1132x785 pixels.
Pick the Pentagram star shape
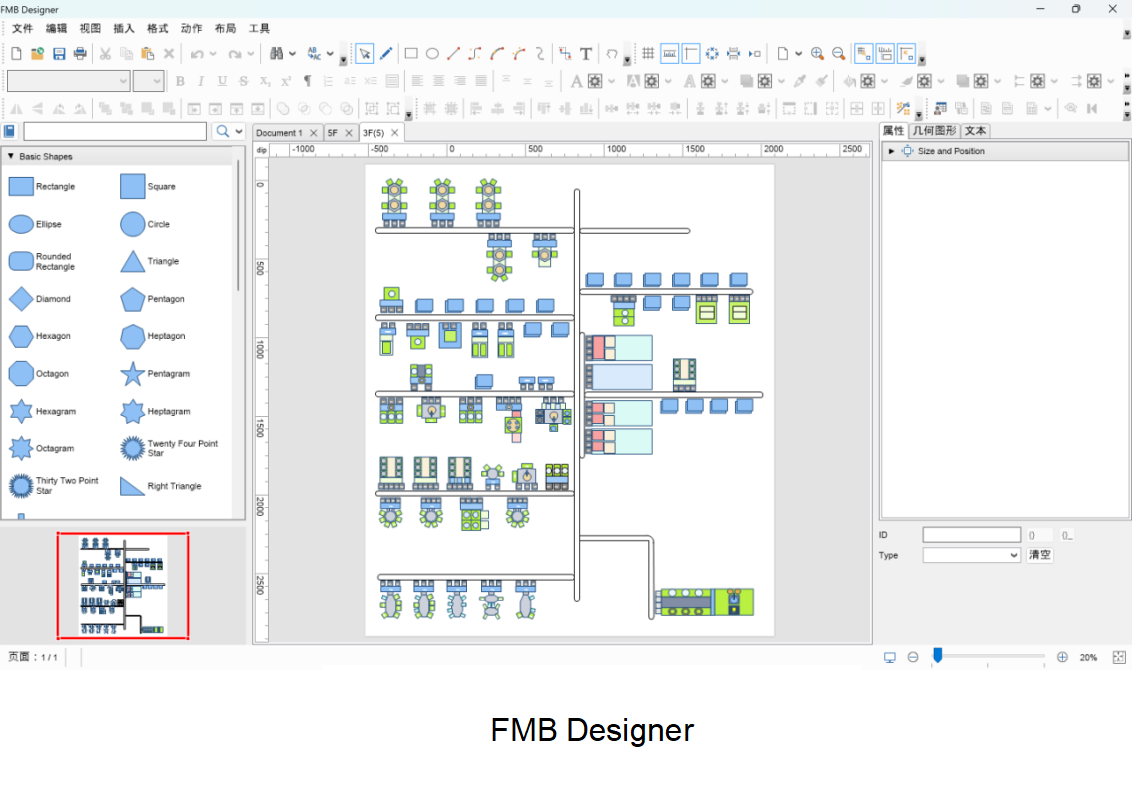coord(132,373)
